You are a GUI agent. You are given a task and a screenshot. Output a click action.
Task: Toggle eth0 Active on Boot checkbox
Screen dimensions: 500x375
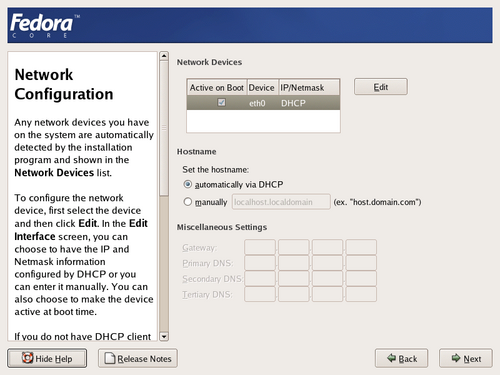(x=221, y=102)
